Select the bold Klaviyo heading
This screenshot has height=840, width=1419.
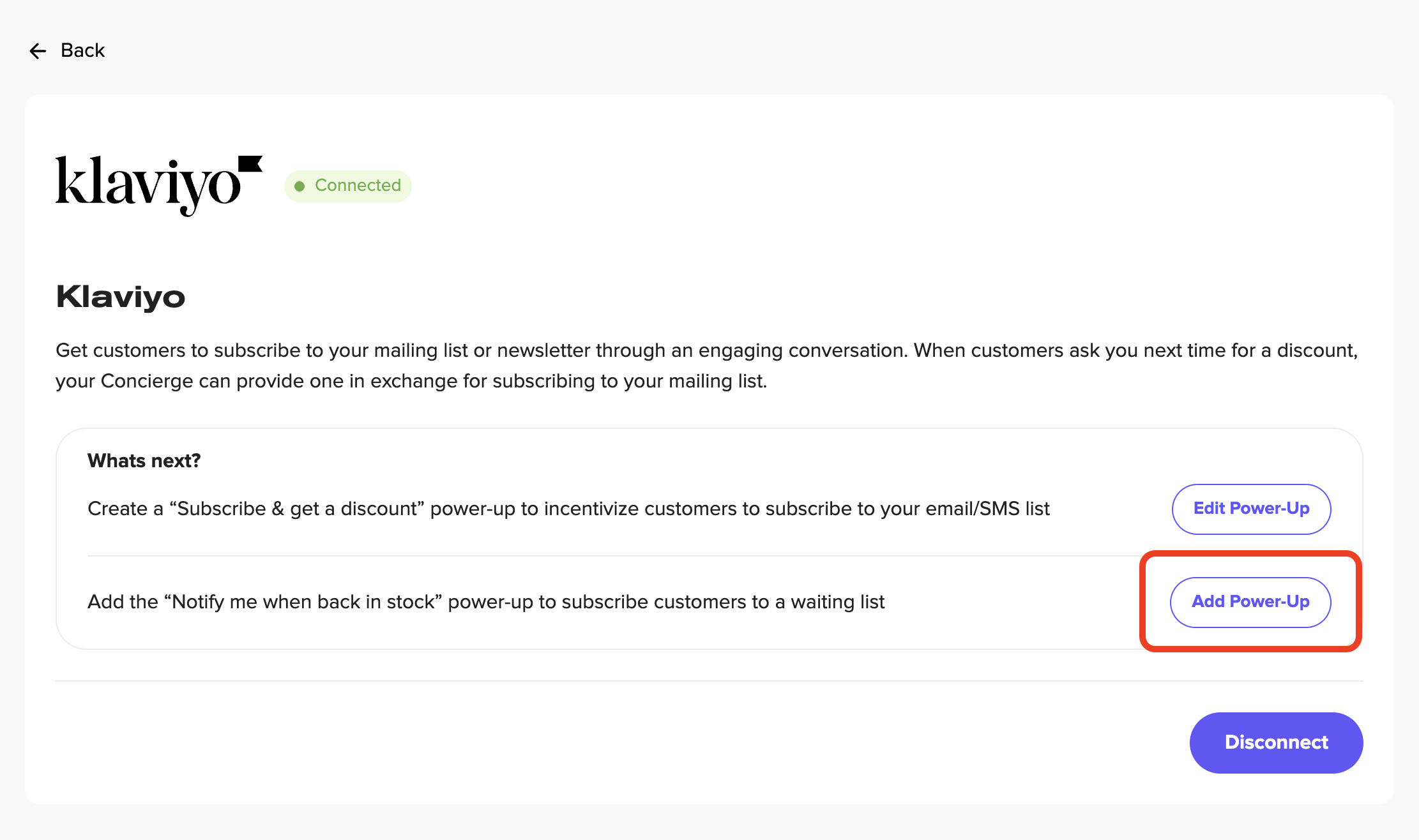click(121, 297)
